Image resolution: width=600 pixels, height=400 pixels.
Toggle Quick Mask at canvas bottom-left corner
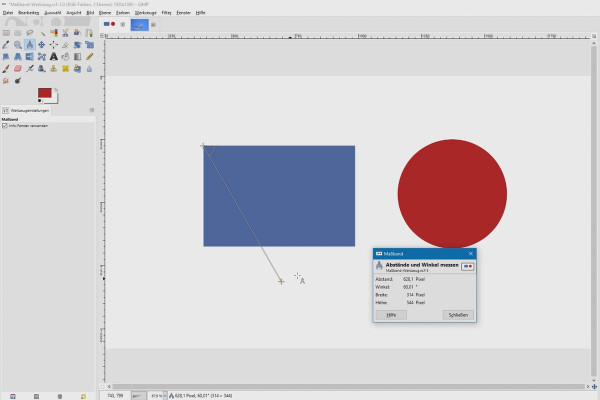pos(102,386)
